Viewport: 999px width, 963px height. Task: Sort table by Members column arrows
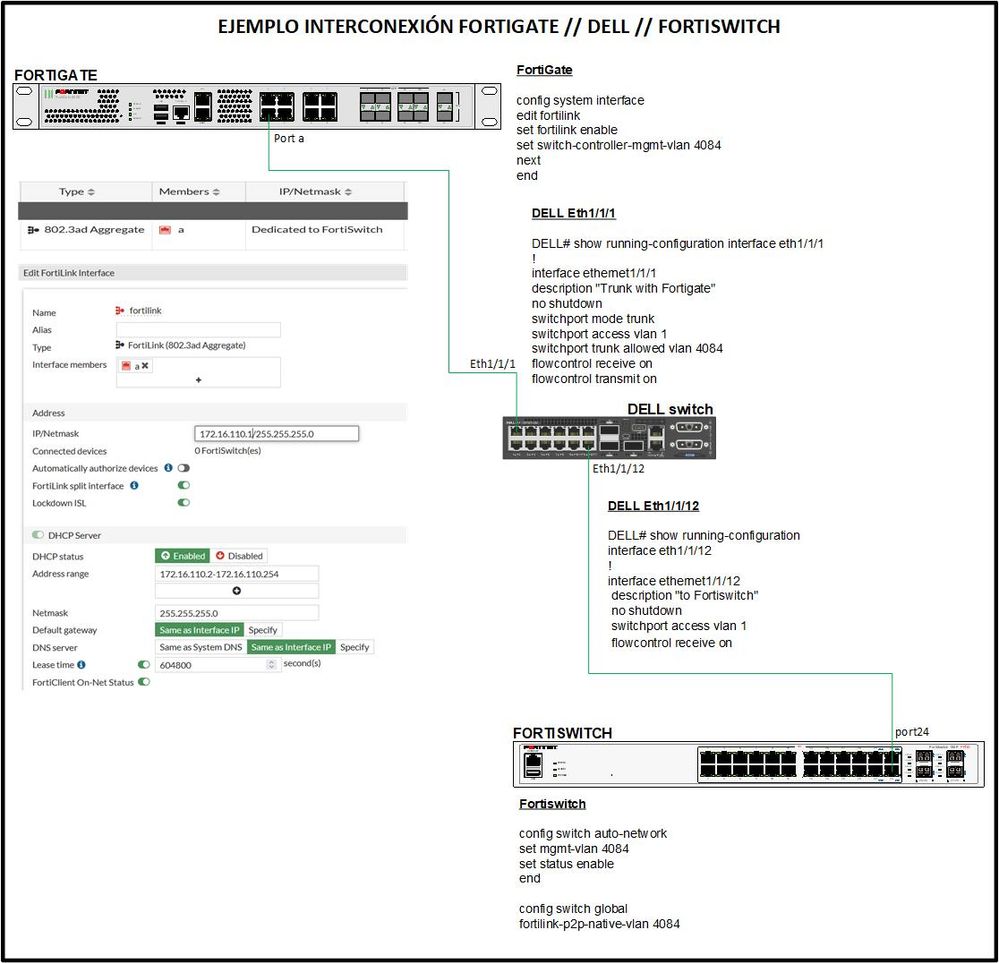216,192
